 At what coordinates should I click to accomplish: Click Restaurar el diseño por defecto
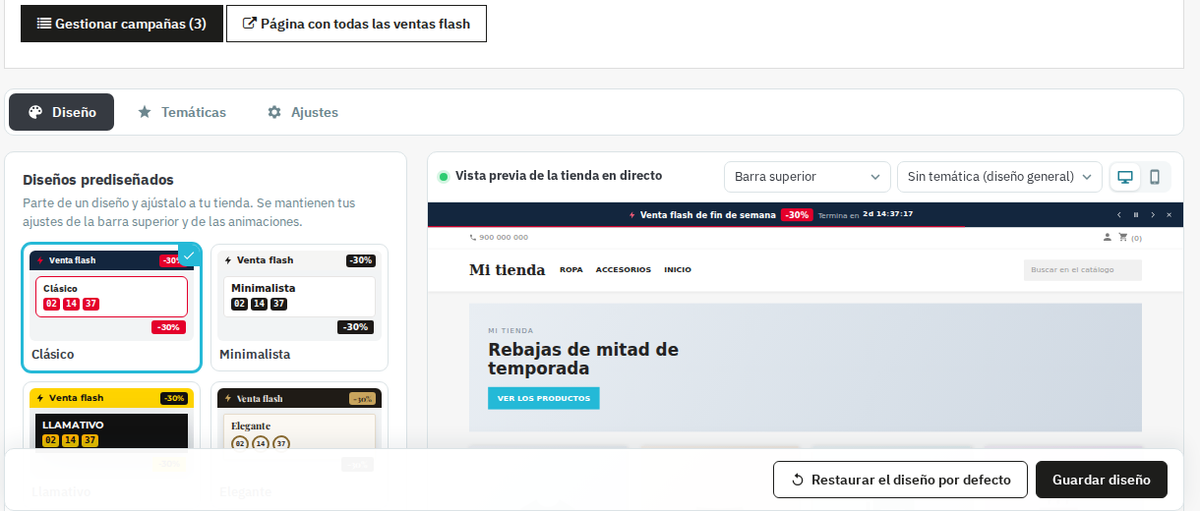900,480
